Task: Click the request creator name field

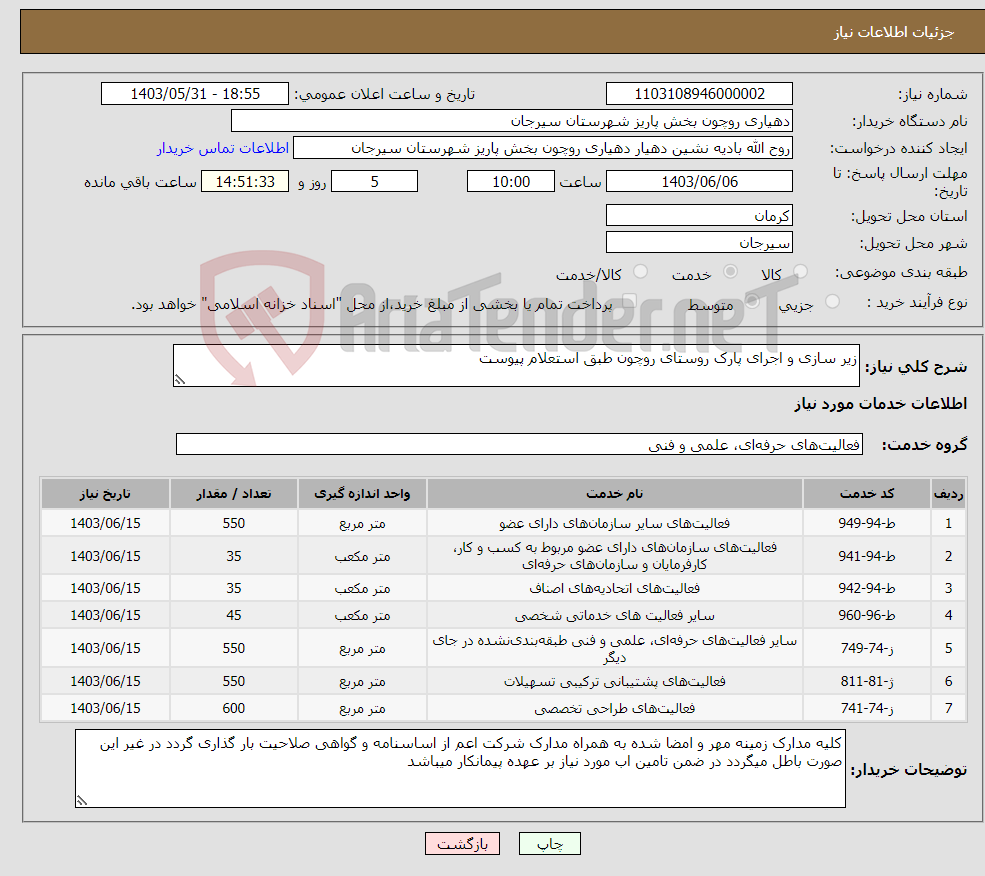Action: (x=543, y=148)
